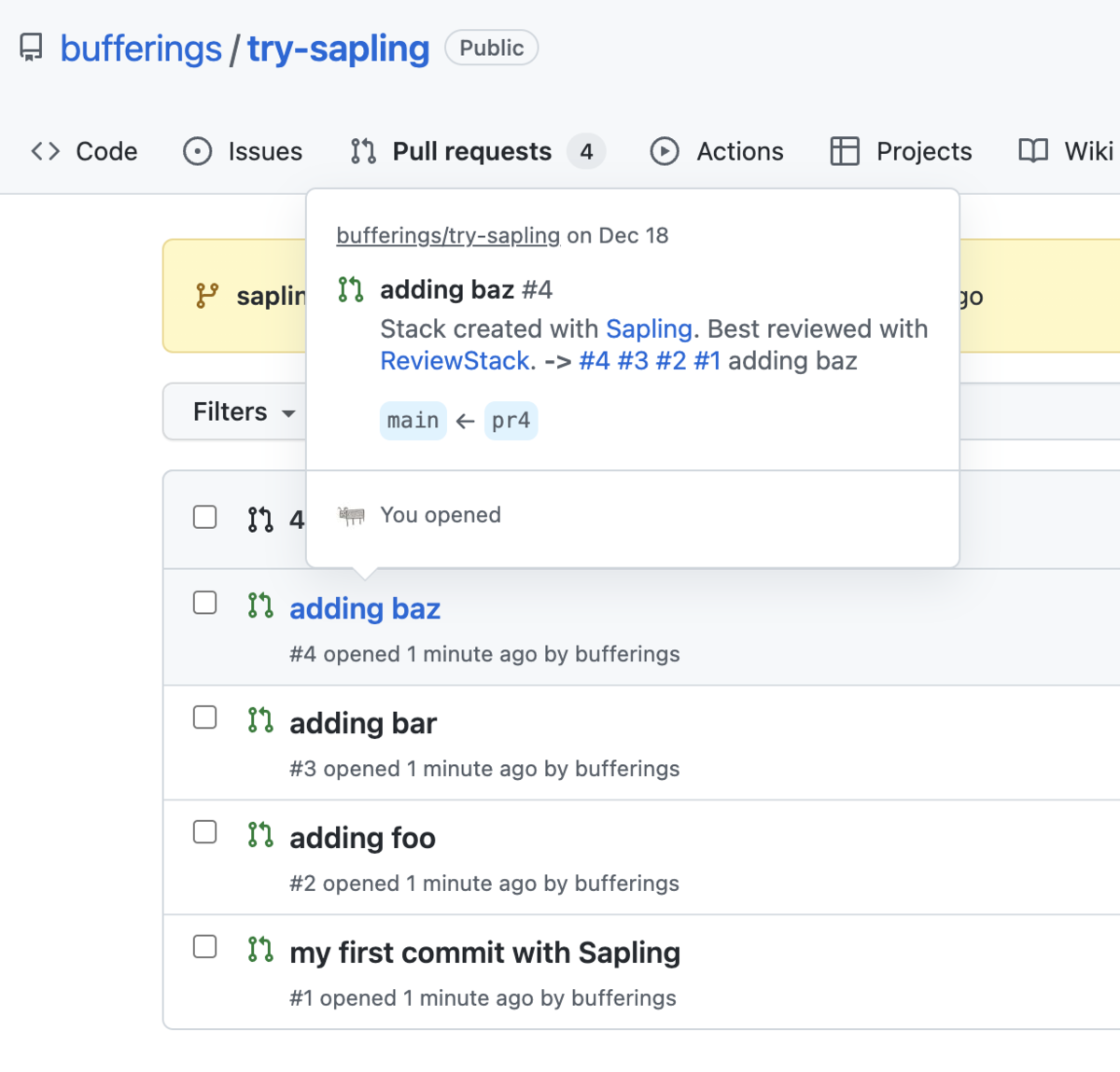Click bufferings author on #1 row
1120x1072 pixels.
pos(623,999)
